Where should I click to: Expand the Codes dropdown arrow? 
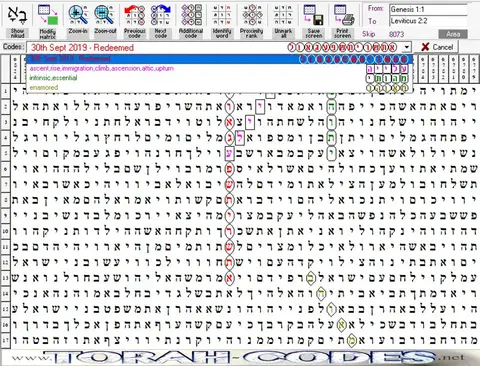pyautogui.click(x=407, y=47)
